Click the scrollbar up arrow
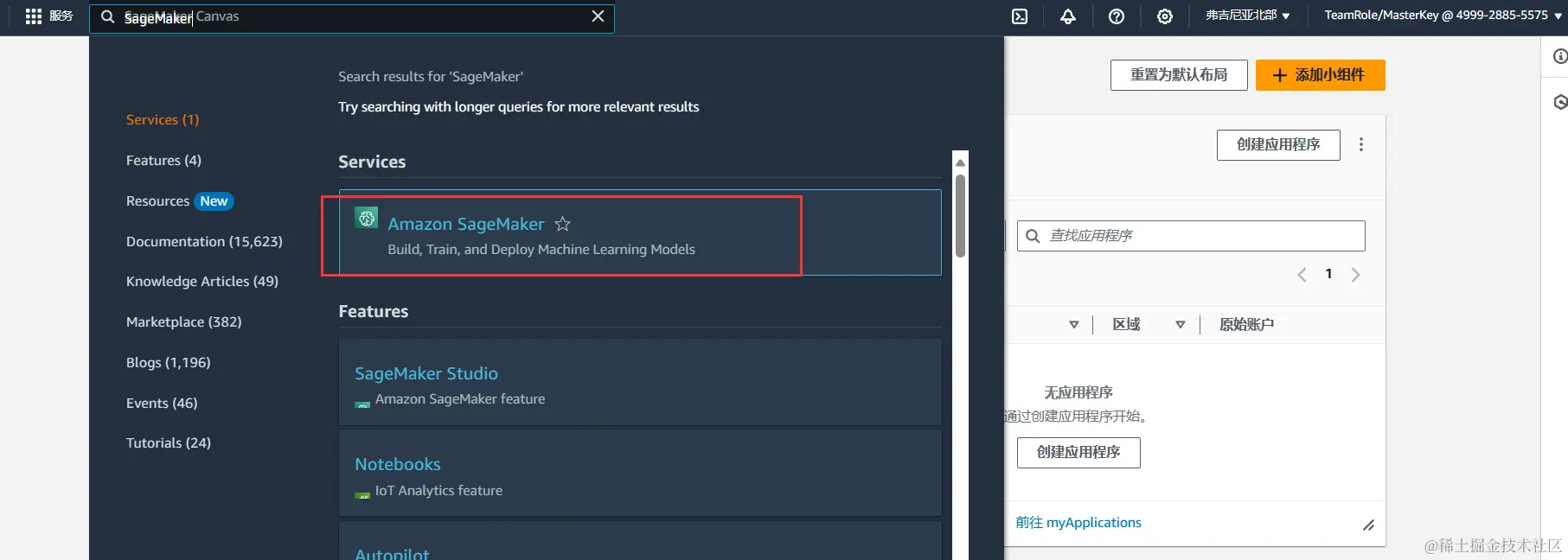1568x560 pixels. [960, 162]
